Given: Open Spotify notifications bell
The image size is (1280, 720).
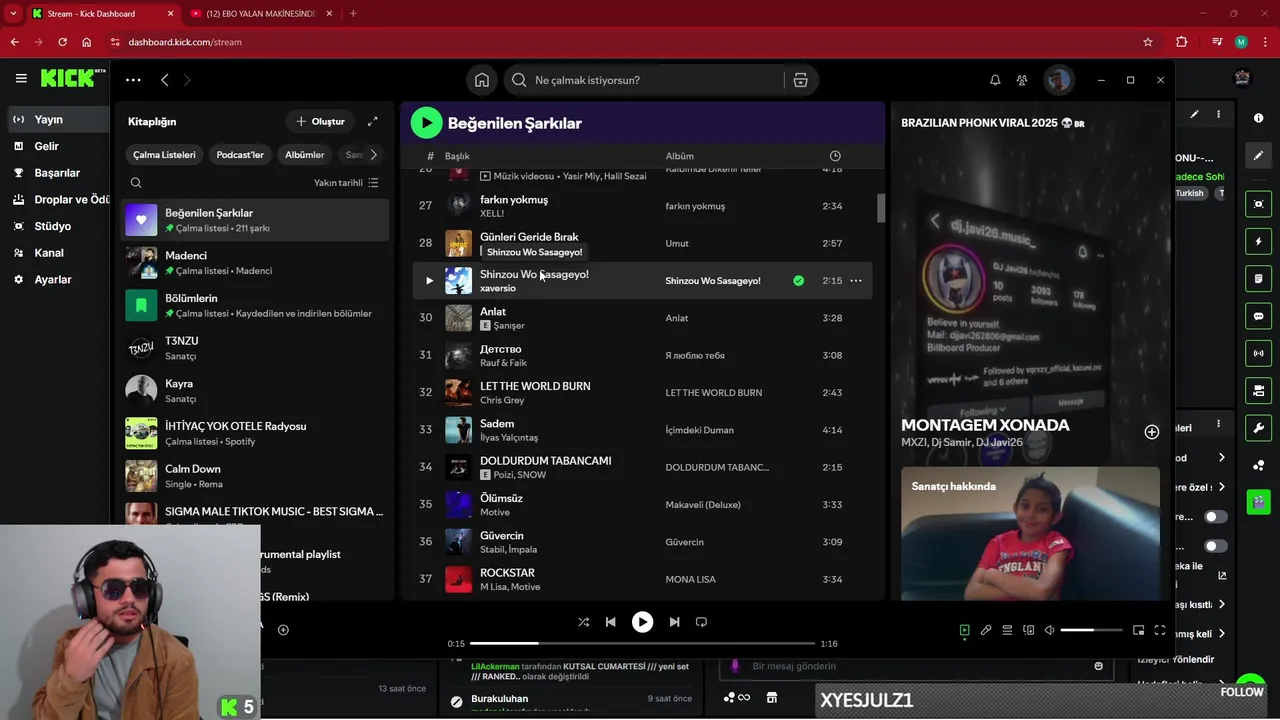Looking at the screenshot, I should point(995,80).
